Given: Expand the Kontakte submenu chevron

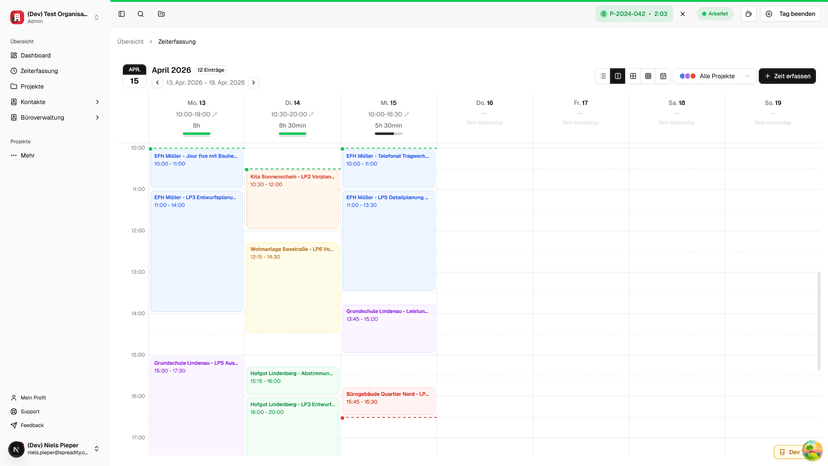Looking at the screenshot, I should coord(97,102).
